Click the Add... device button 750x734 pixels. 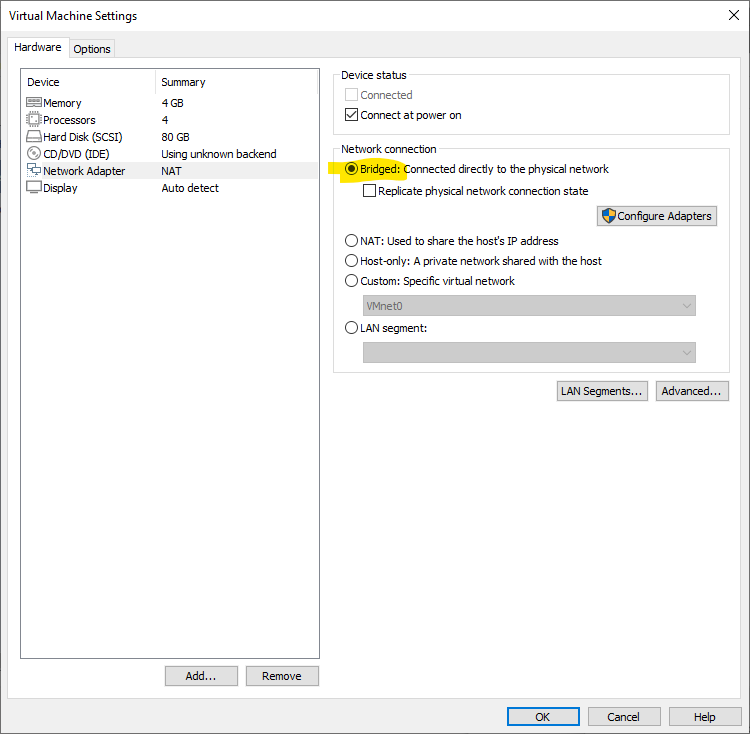(201, 676)
